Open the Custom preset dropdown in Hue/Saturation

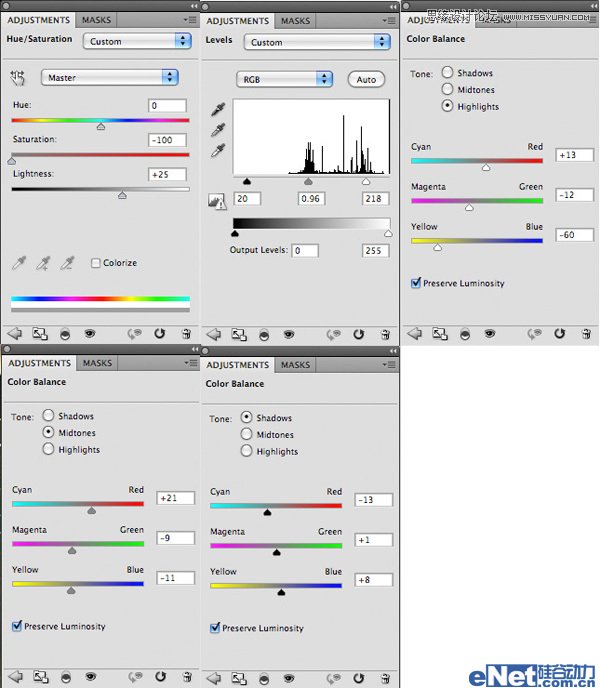138,41
